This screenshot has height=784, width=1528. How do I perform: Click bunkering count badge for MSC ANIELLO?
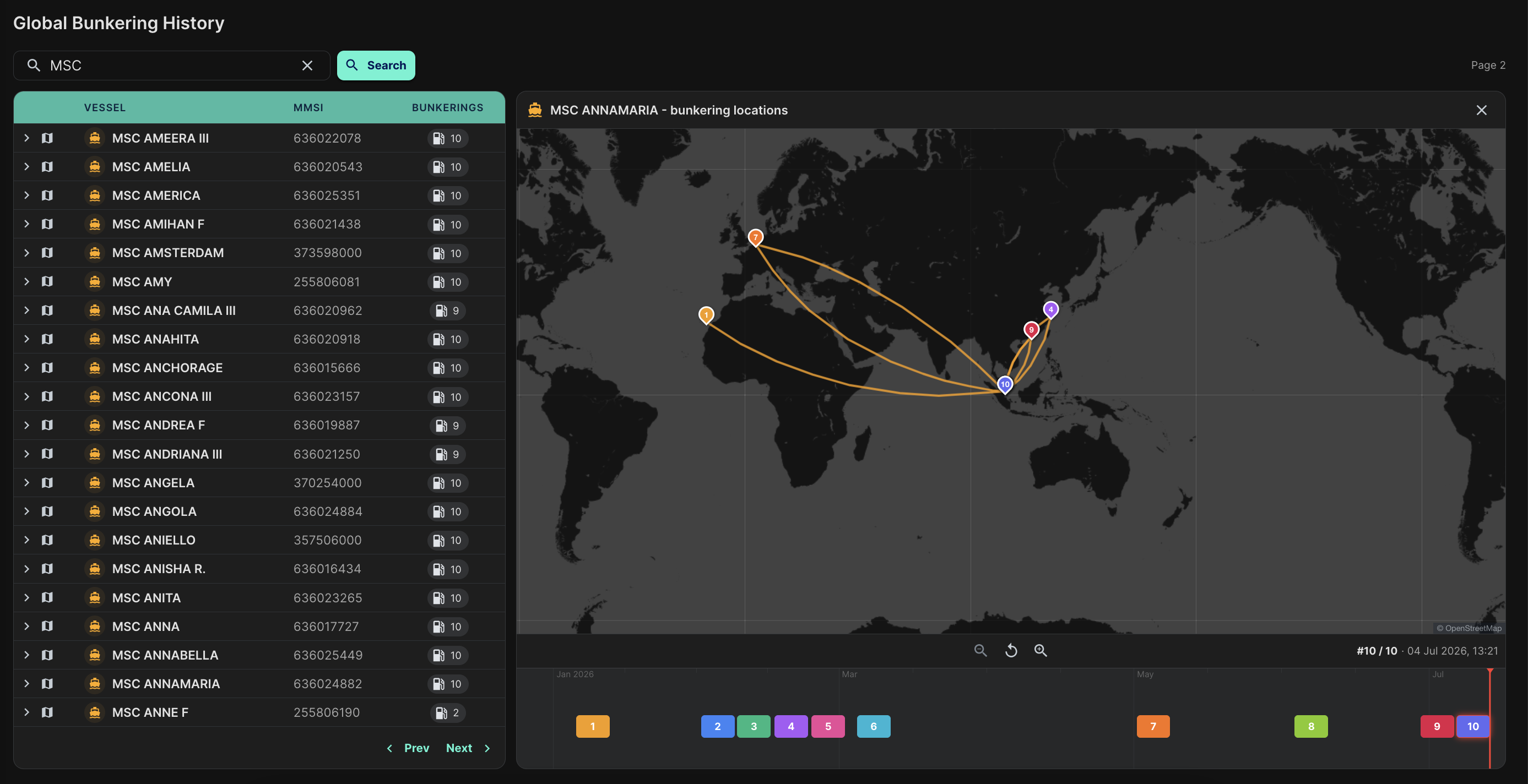click(448, 540)
